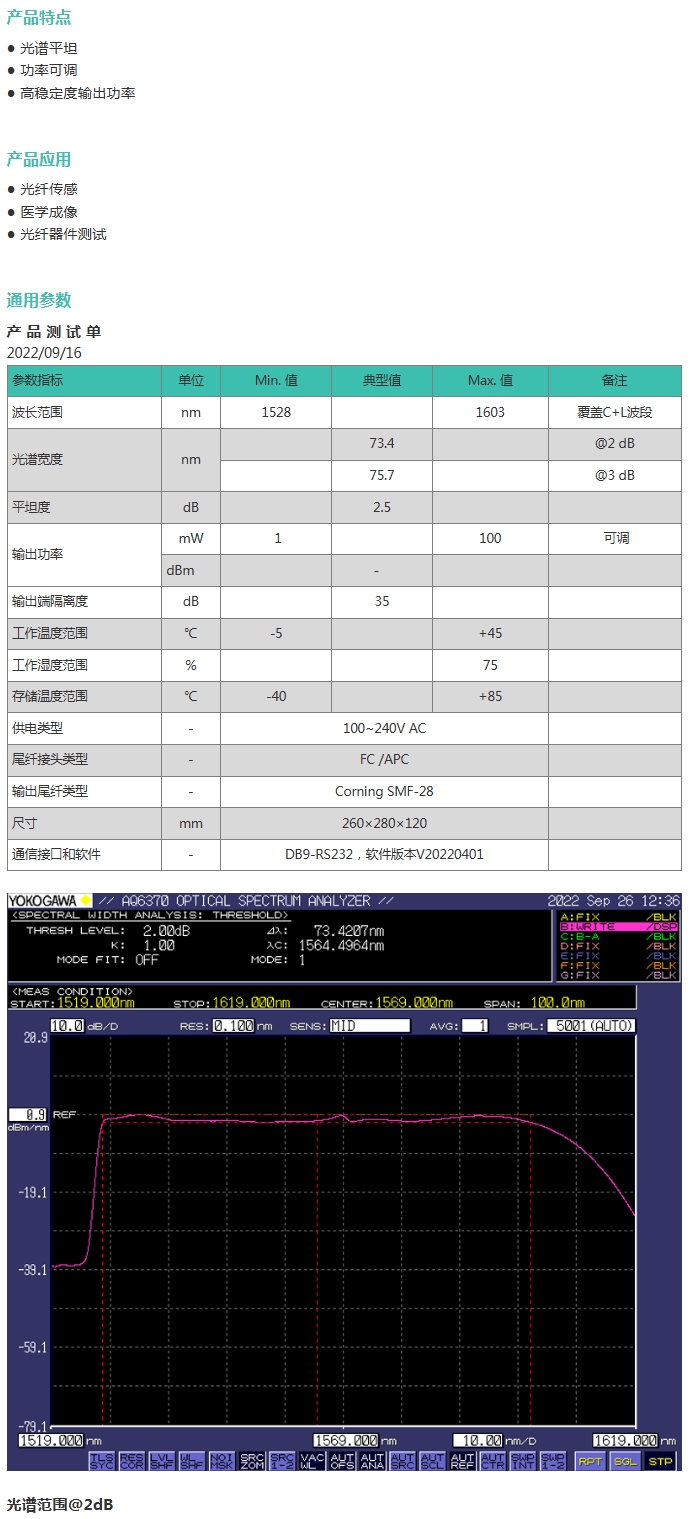This screenshot has height=1519, width=690.
Task: Select trace F:FIX in trace list
Action: 618,965
